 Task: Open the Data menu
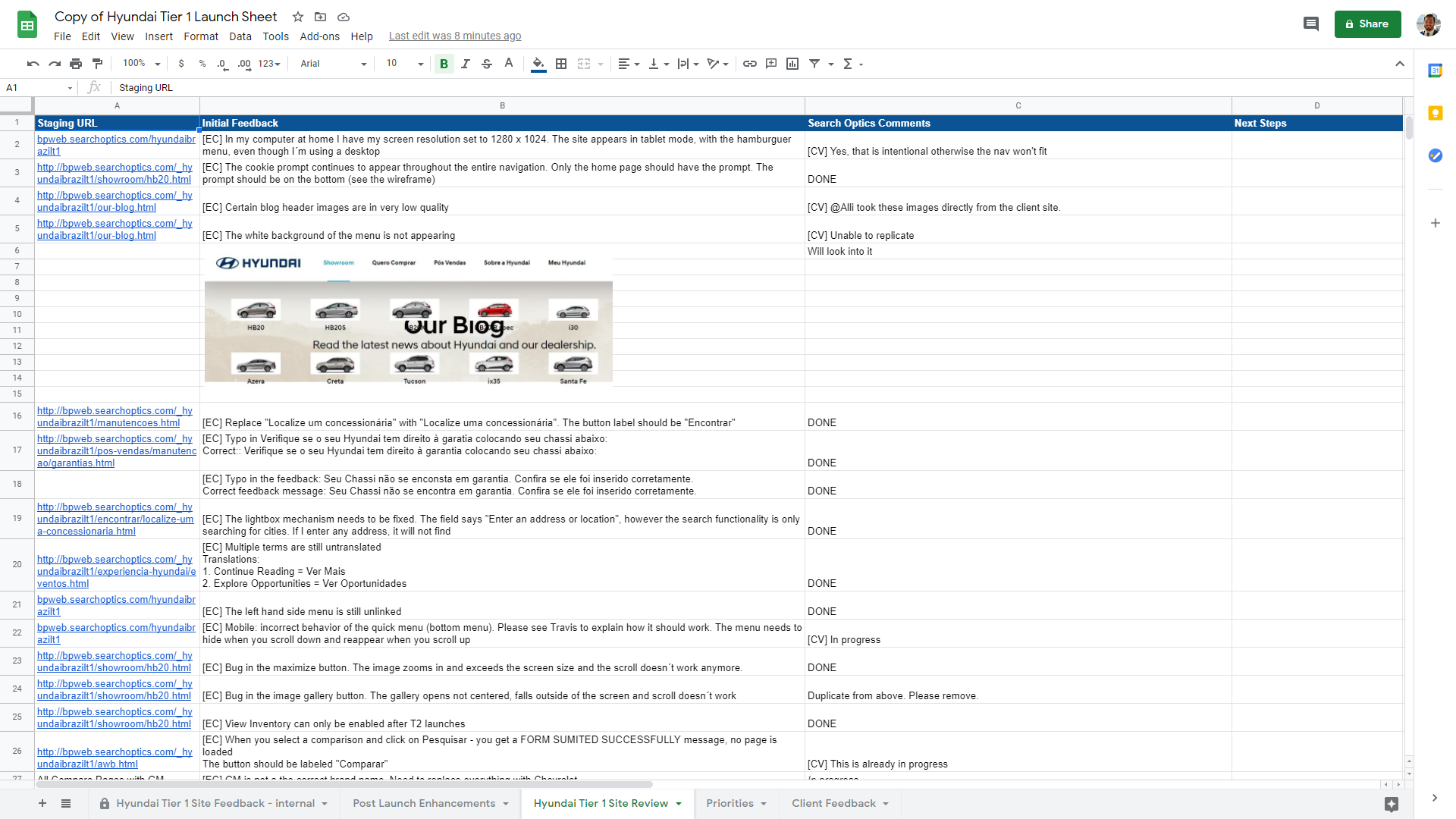(240, 36)
